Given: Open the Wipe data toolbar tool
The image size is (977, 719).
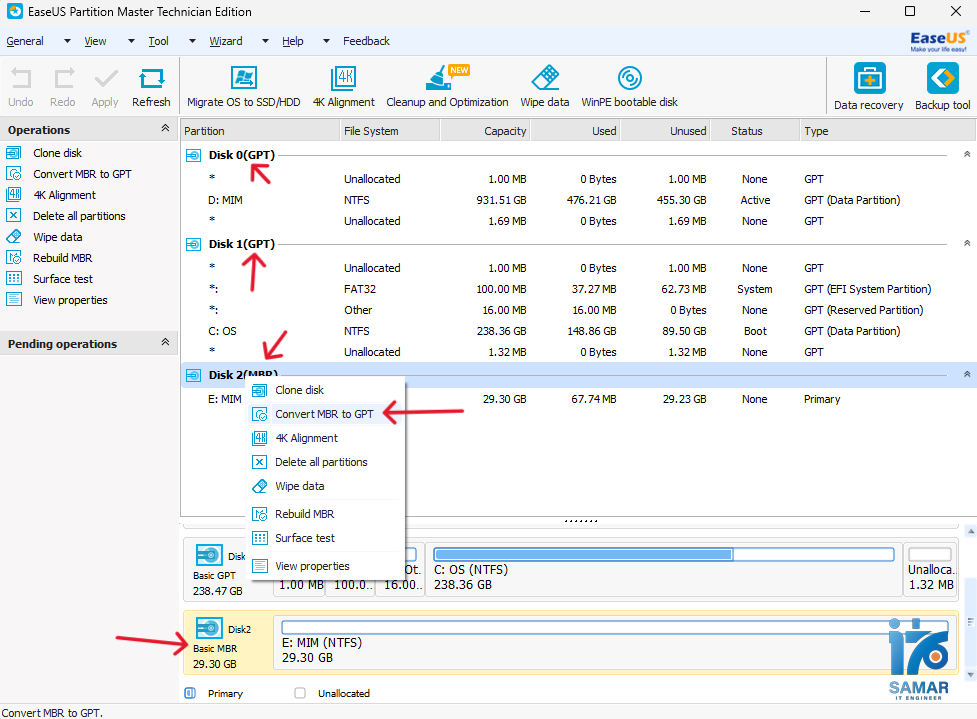Looking at the screenshot, I should (x=545, y=85).
